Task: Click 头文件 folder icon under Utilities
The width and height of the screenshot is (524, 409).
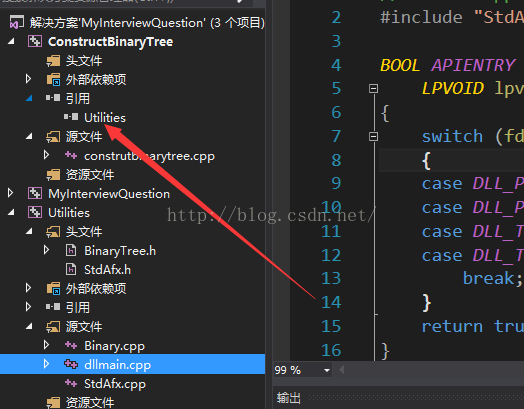Action: 53,232
